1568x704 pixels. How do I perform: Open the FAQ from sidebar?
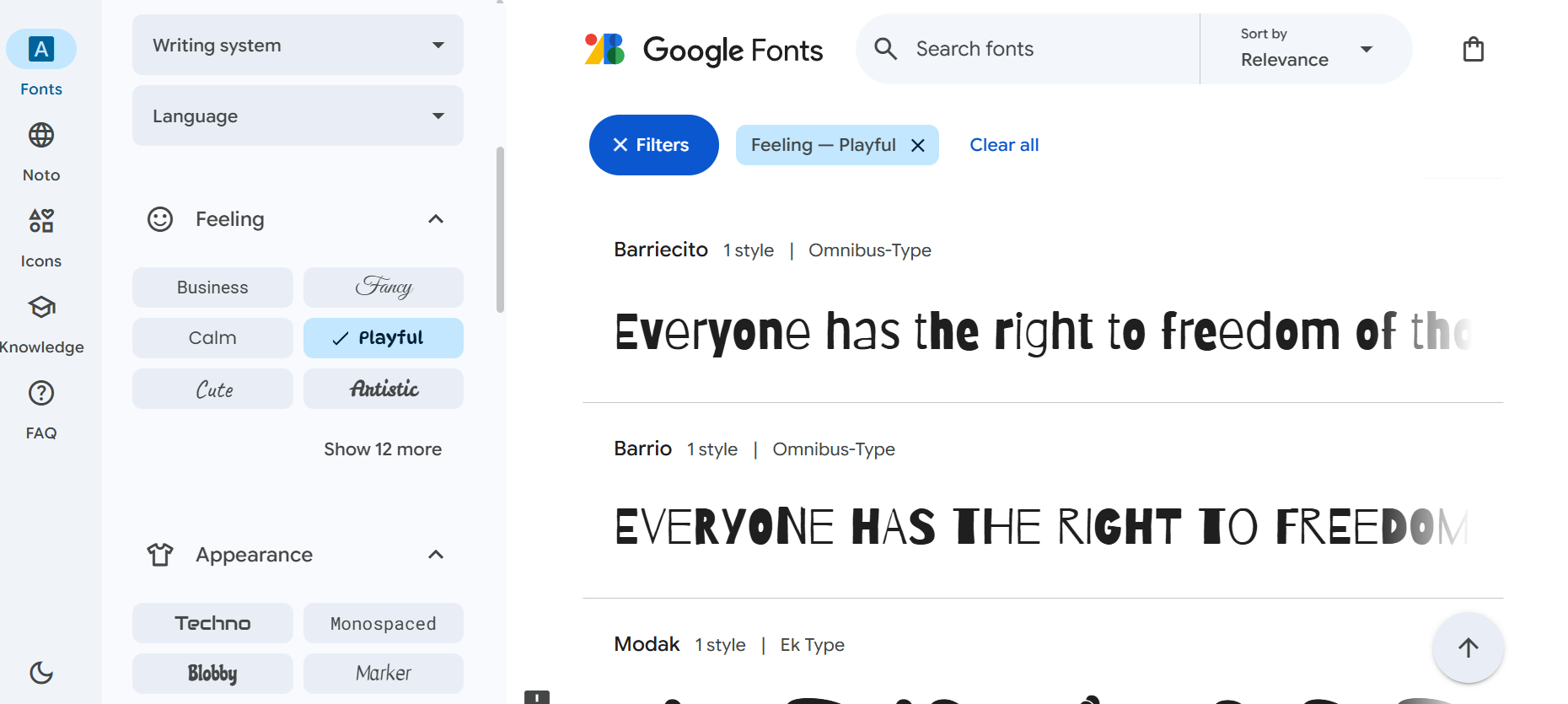pos(40,393)
